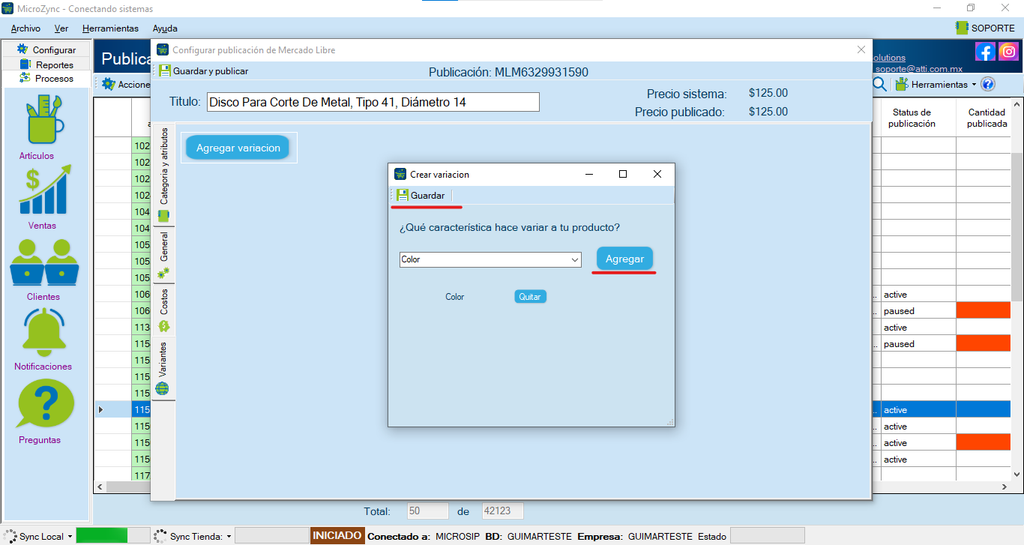
Task: Click the Precio sistema $125.00 value
Action: [768, 93]
